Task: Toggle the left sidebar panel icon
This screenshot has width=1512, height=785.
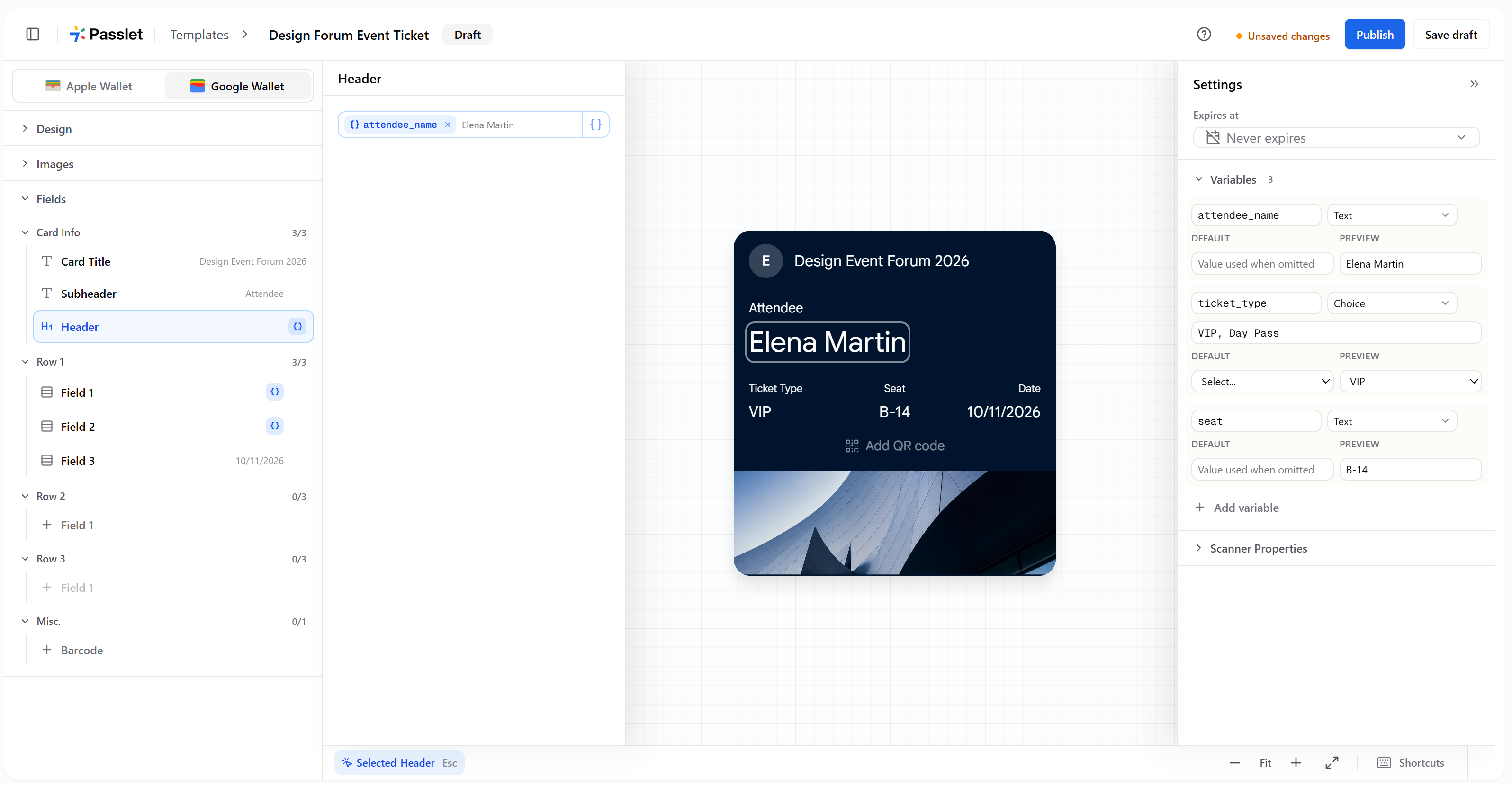Action: coord(33,34)
